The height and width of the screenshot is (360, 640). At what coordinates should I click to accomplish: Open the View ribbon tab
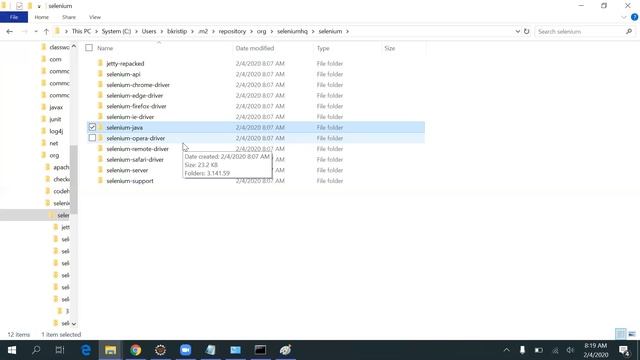95,17
